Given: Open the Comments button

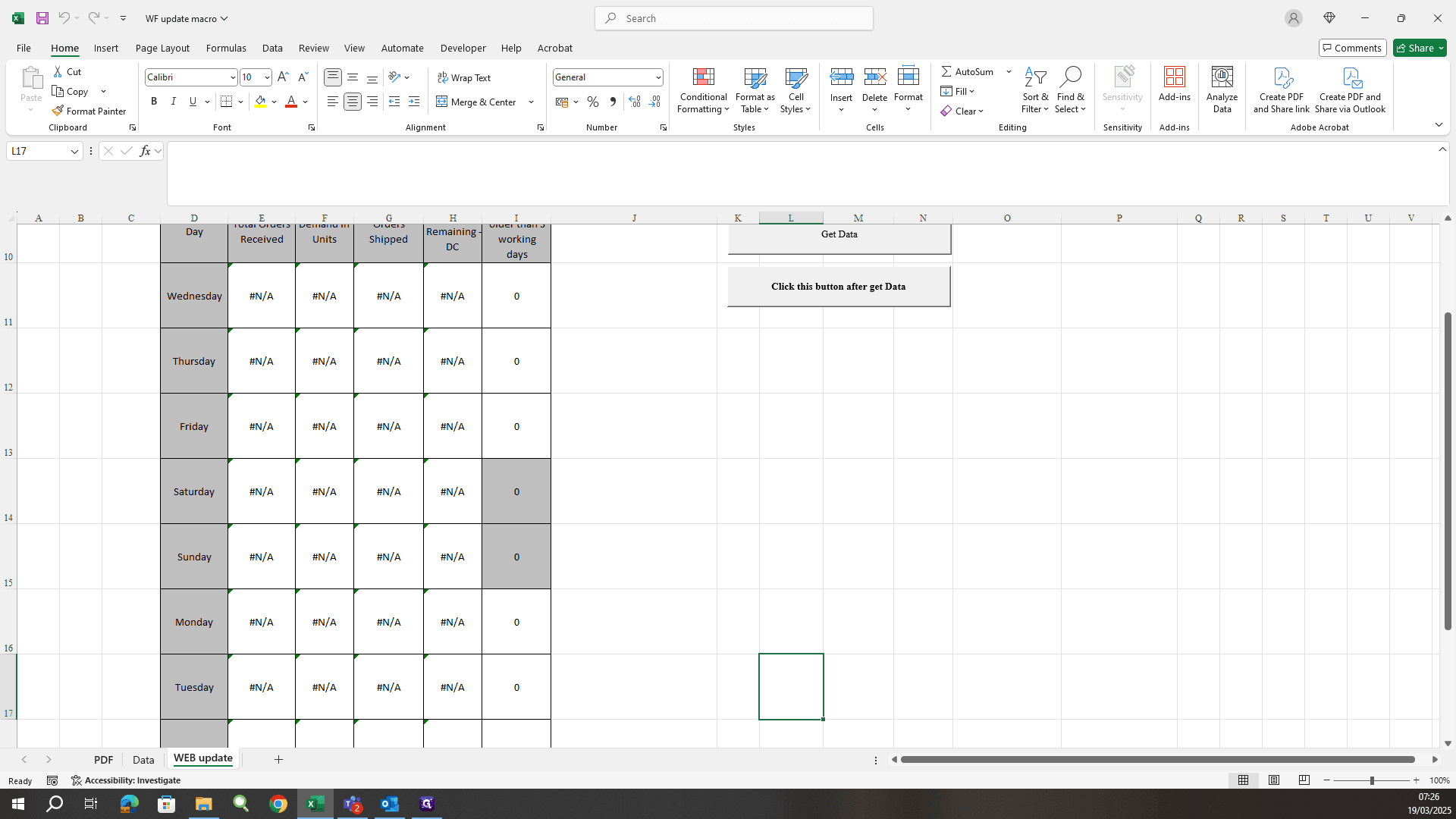Looking at the screenshot, I should pos(1352,48).
